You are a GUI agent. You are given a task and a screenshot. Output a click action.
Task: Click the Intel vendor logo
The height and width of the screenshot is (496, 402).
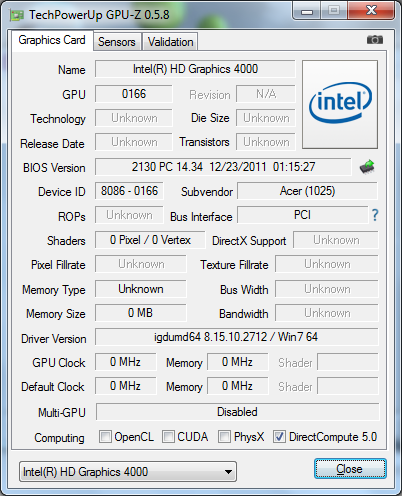340,104
